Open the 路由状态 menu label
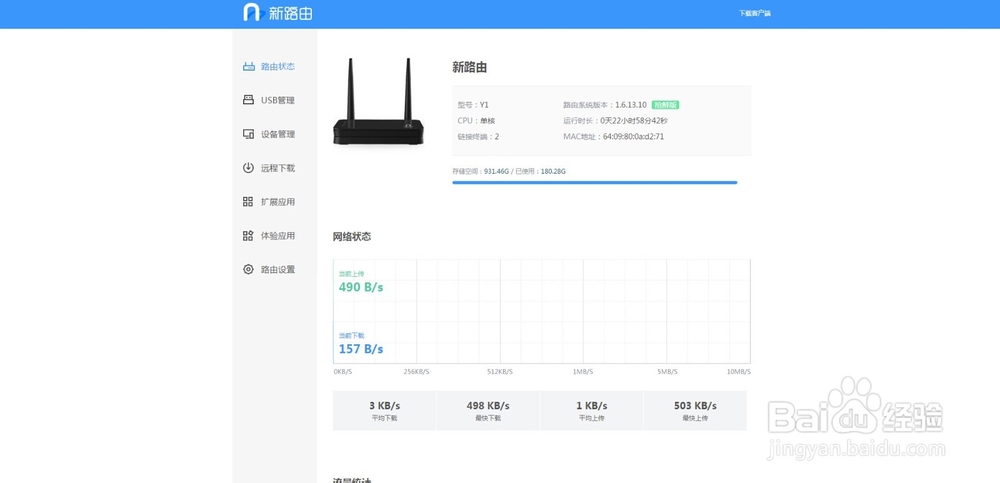The image size is (1000, 483). point(278,67)
